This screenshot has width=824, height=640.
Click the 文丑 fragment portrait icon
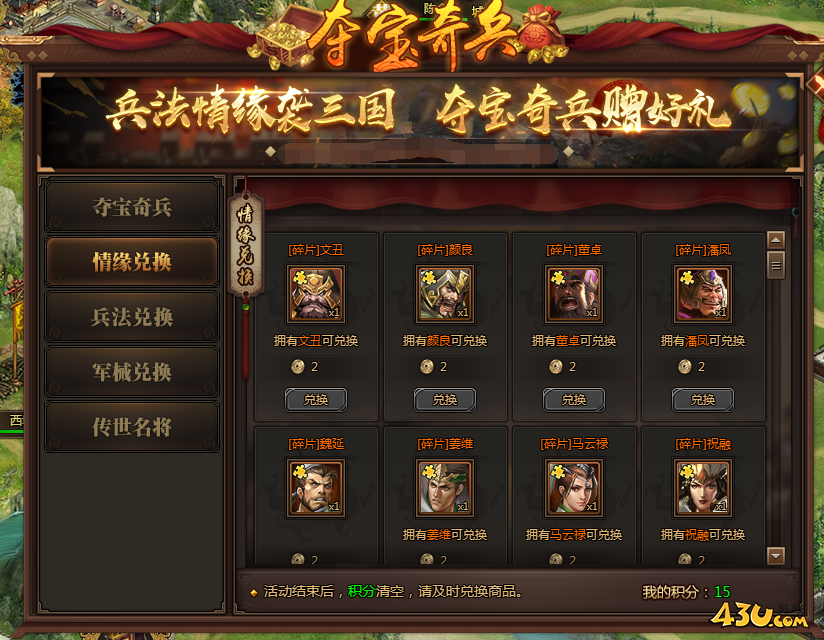(x=316, y=294)
